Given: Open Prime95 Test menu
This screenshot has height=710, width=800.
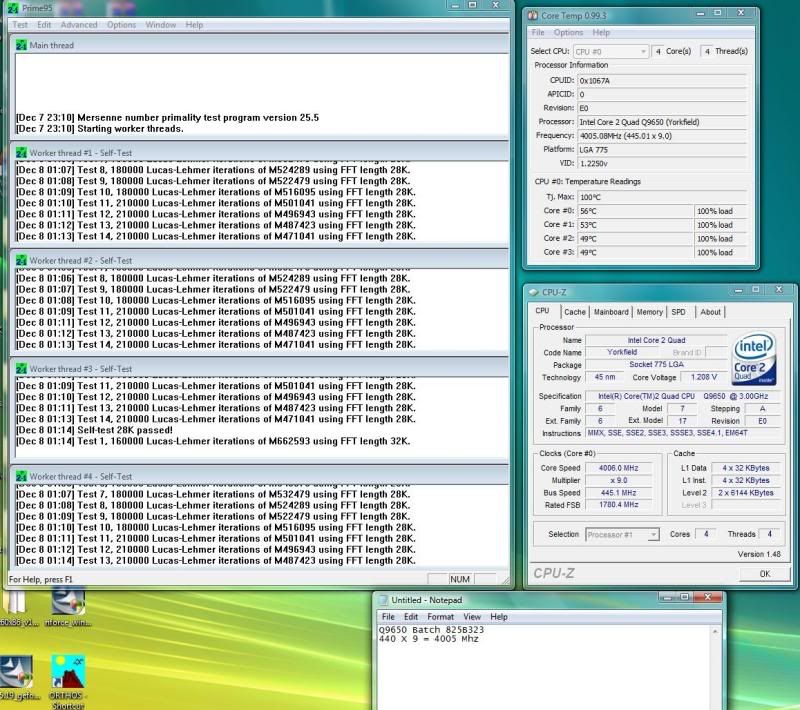Looking at the screenshot, I should tap(20, 24).
